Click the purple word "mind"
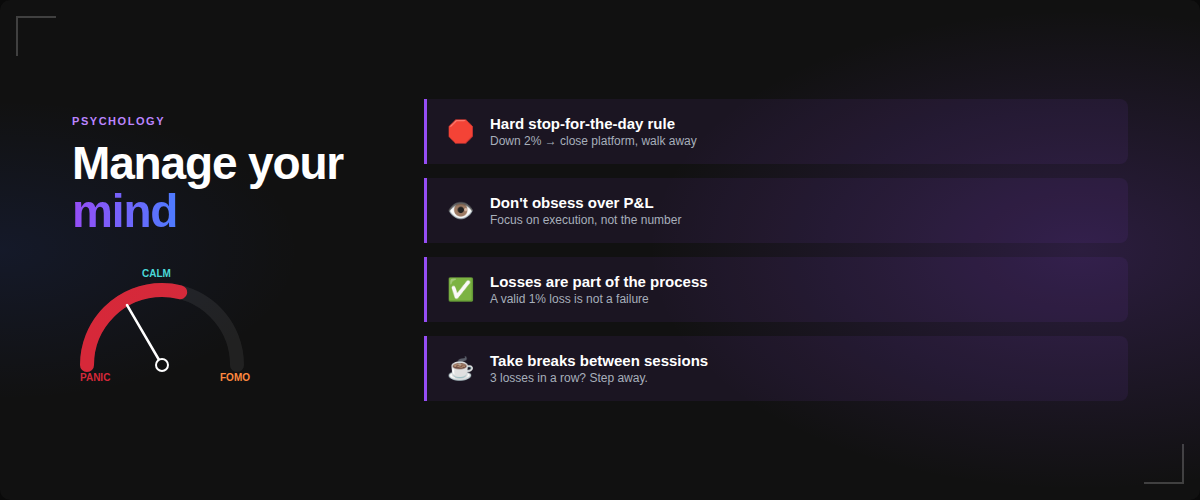The height and width of the screenshot is (500, 1200). point(124,212)
